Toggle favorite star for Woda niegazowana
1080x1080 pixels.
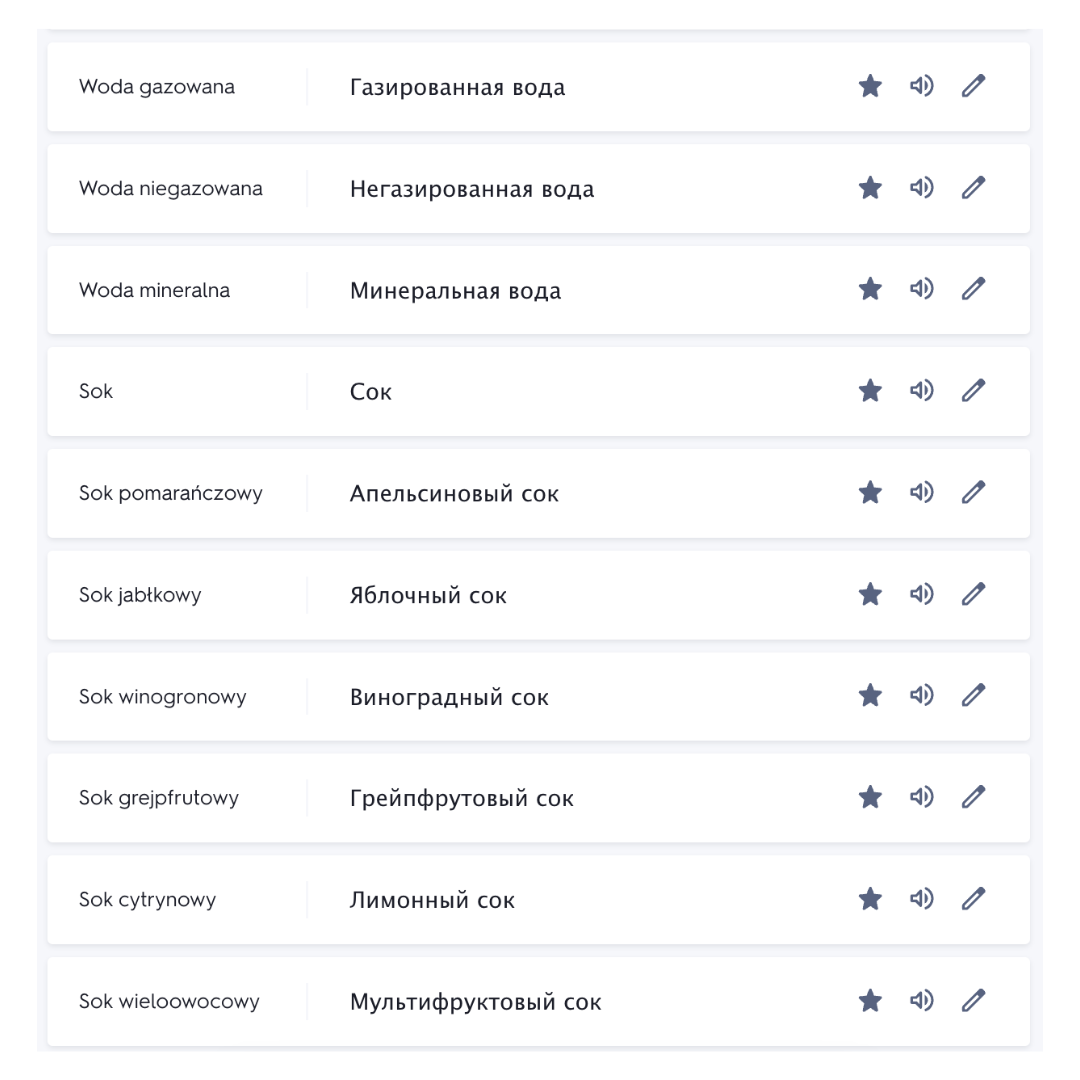coord(870,187)
